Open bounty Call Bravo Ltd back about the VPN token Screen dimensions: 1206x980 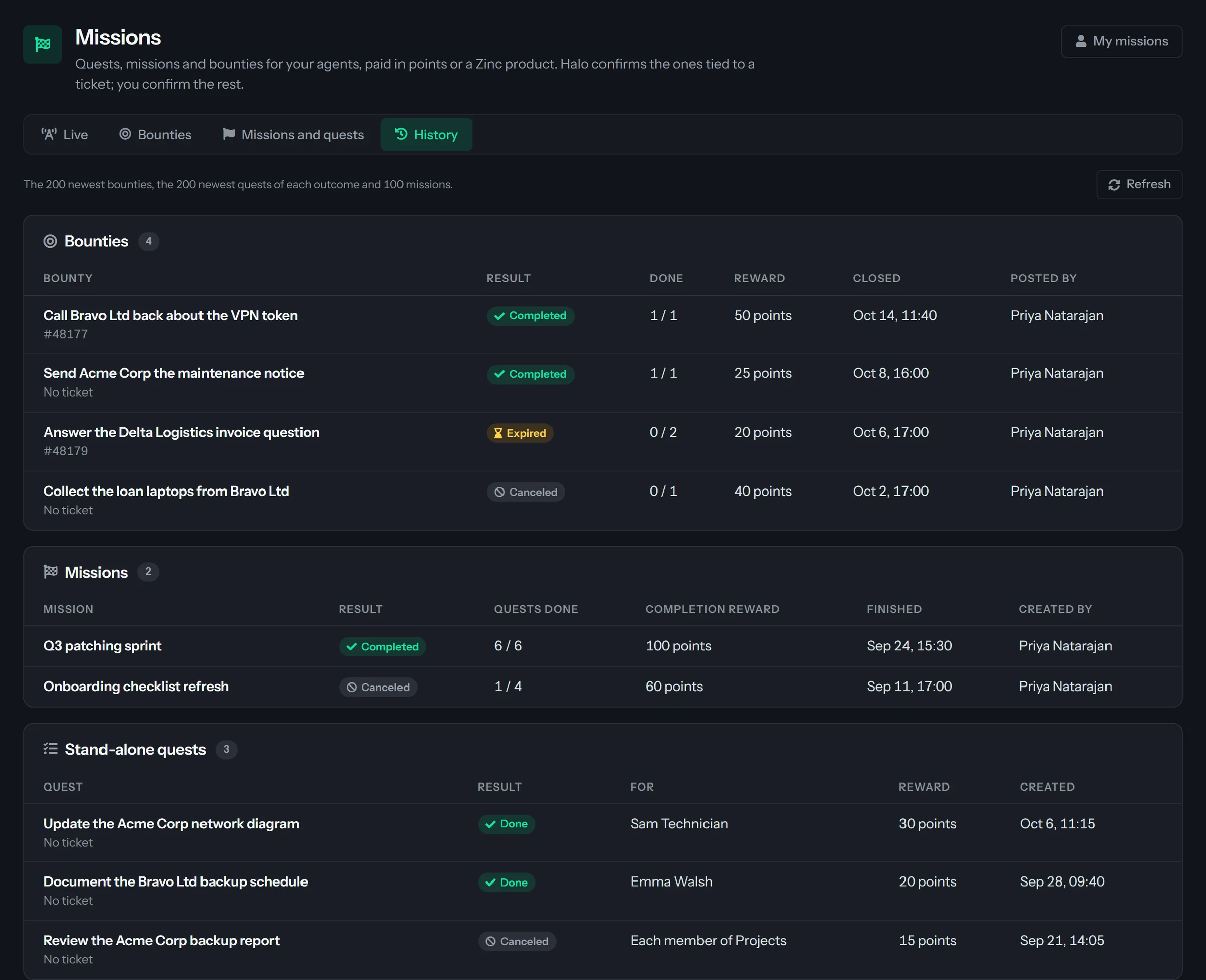[x=170, y=315]
